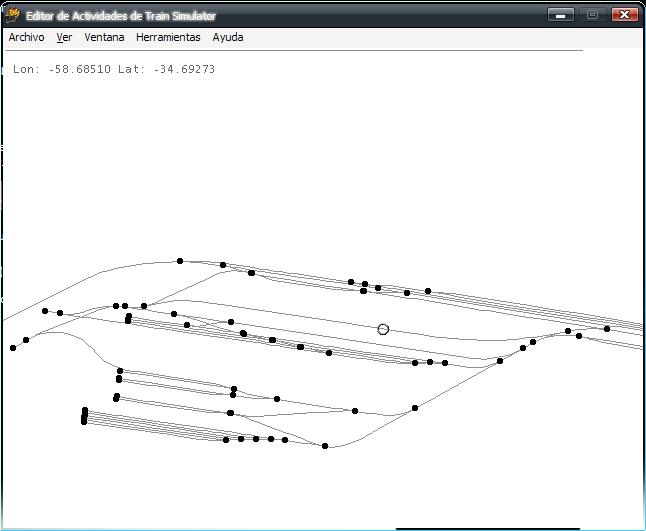Pick the first node in the bottom five-node row

(x=226, y=439)
